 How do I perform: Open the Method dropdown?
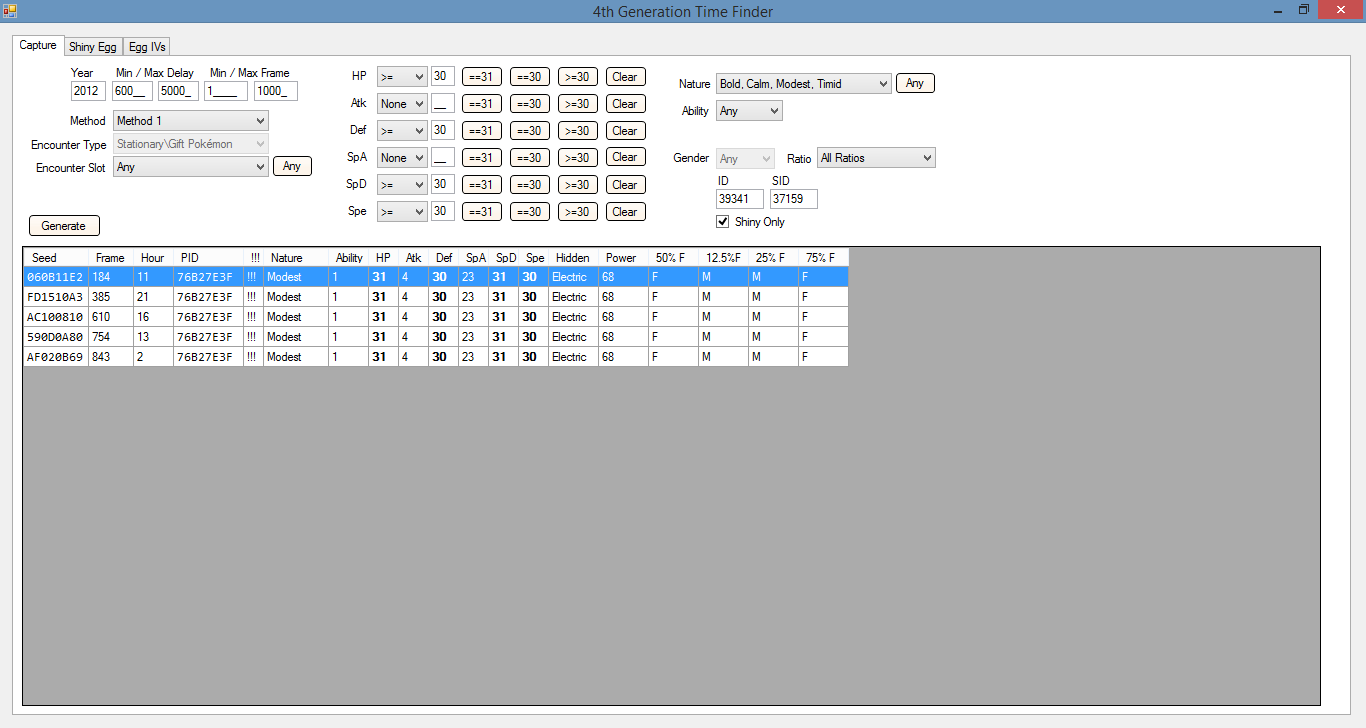click(x=191, y=121)
